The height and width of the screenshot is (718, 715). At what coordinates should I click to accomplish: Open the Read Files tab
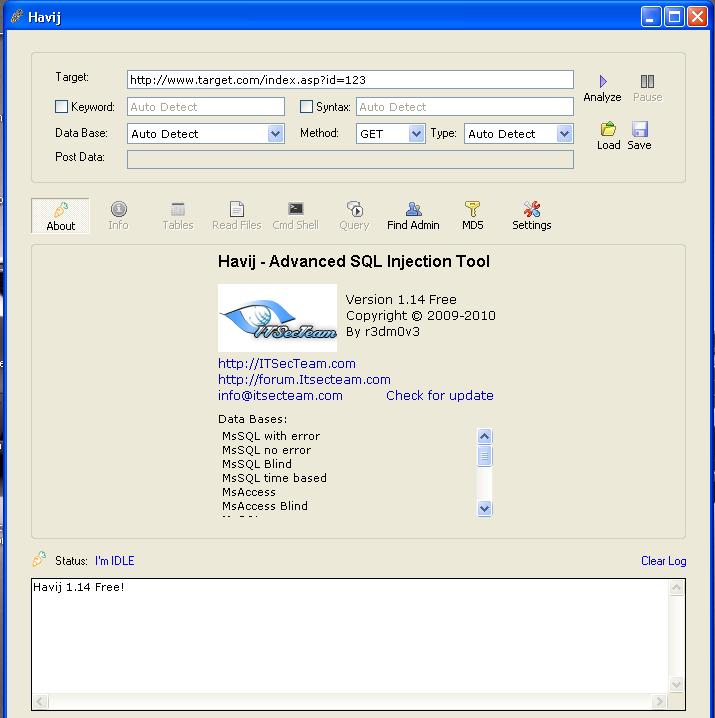pyautogui.click(x=236, y=216)
